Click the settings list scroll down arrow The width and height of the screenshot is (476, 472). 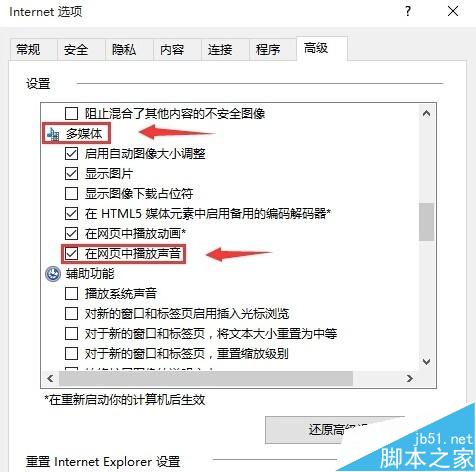coord(426,361)
